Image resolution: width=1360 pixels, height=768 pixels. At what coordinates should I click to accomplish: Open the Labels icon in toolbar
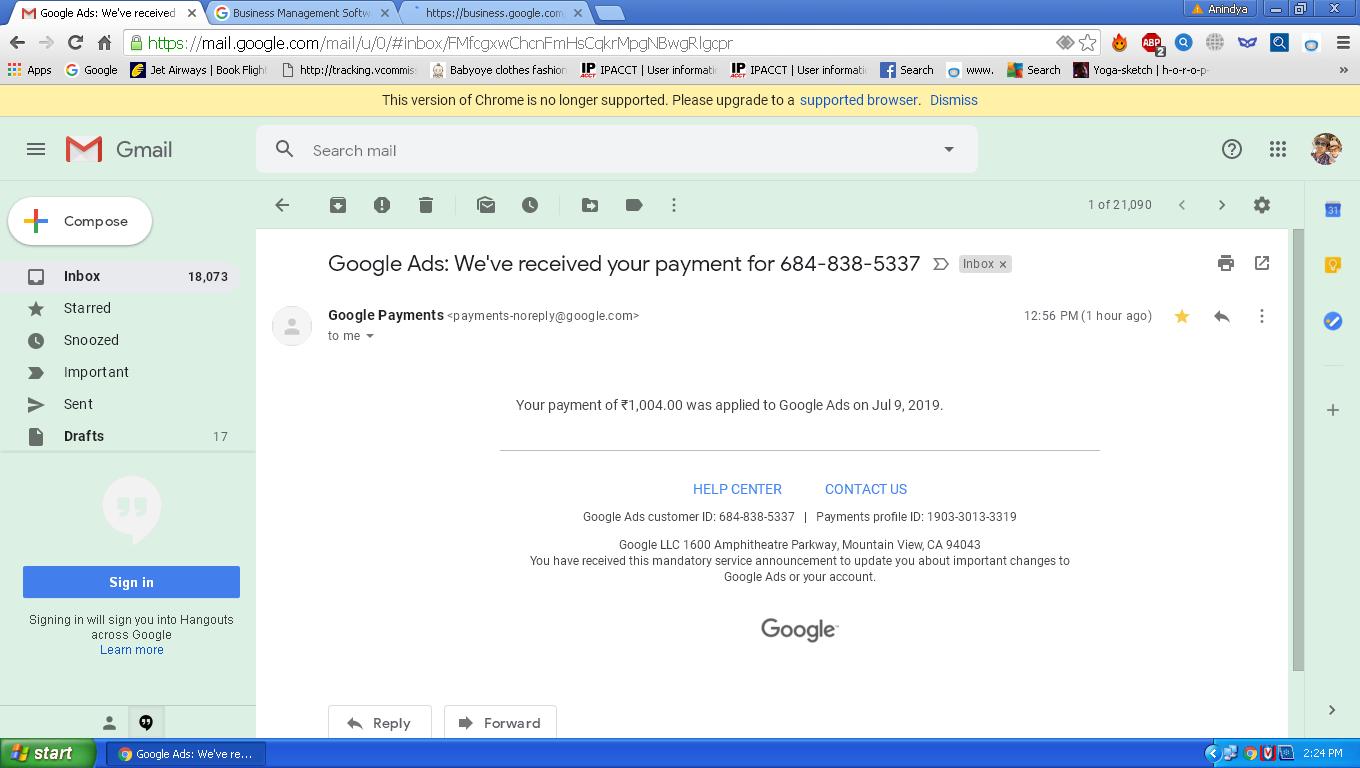(634, 205)
